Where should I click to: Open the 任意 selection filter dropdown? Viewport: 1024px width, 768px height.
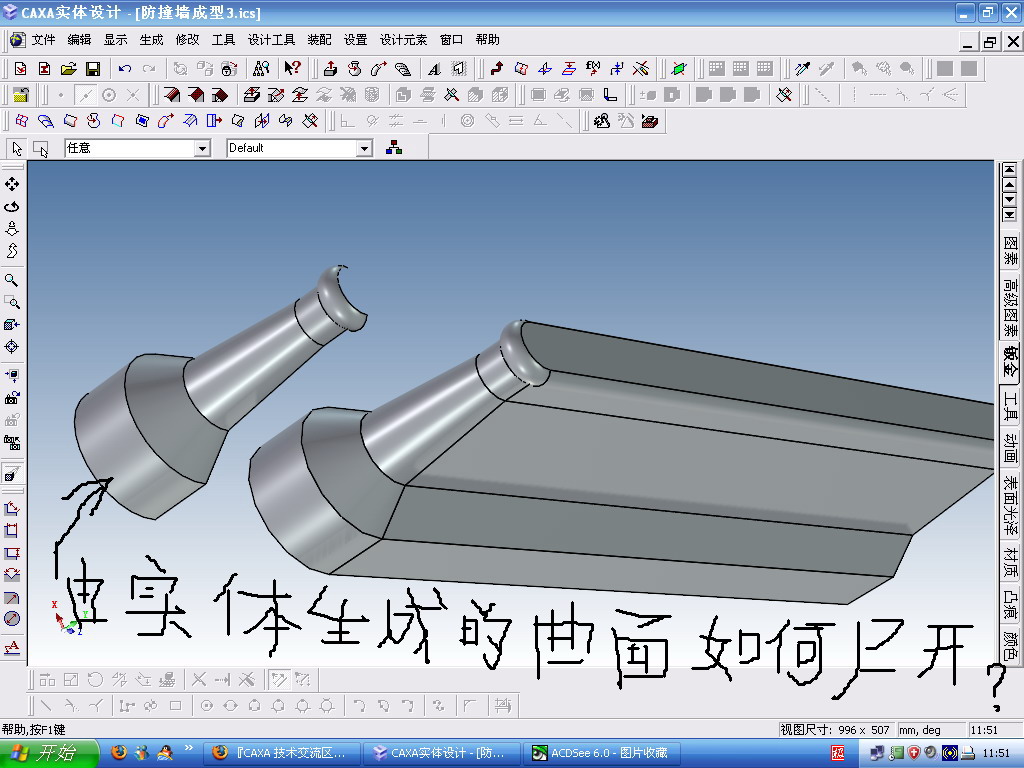click(202, 149)
